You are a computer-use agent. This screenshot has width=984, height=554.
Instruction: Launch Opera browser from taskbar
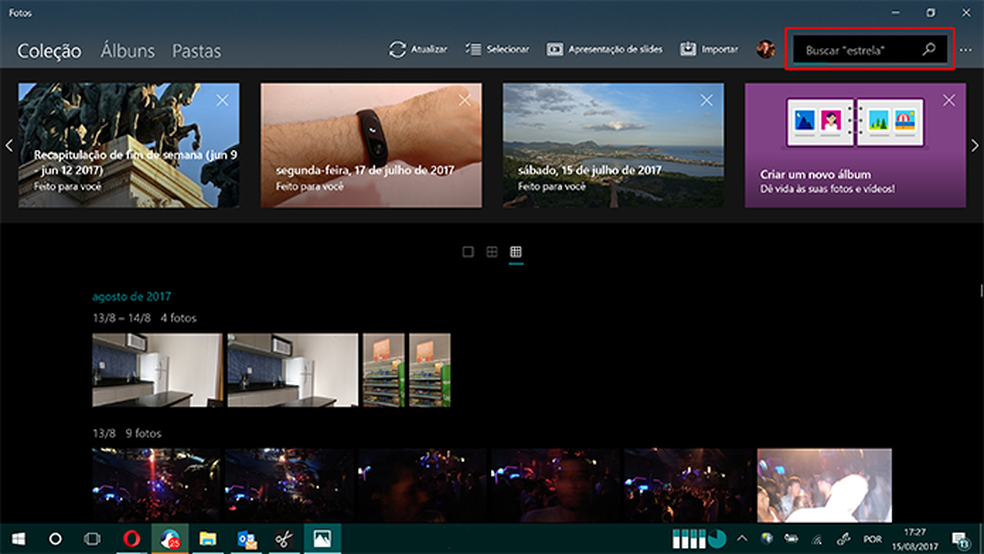point(131,539)
